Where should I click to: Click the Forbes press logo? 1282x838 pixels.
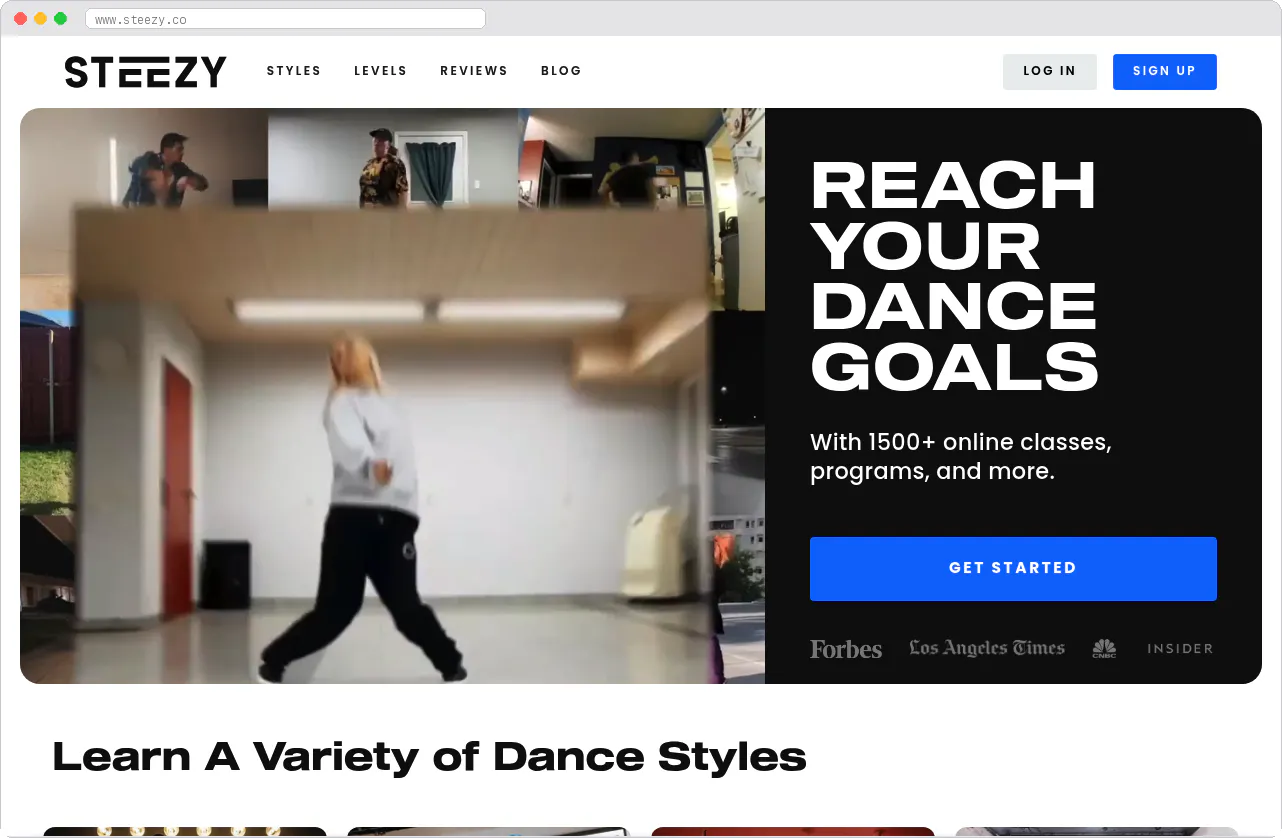pos(845,649)
